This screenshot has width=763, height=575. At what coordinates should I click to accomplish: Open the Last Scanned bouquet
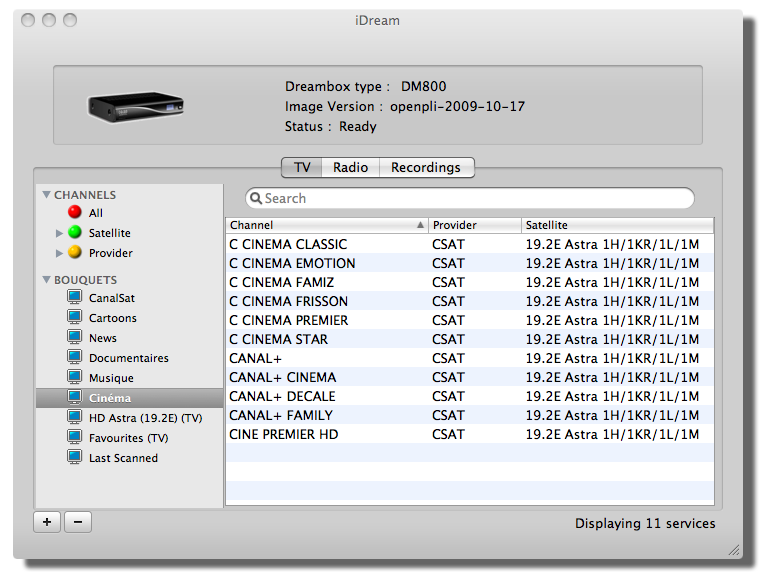point(124,458)
